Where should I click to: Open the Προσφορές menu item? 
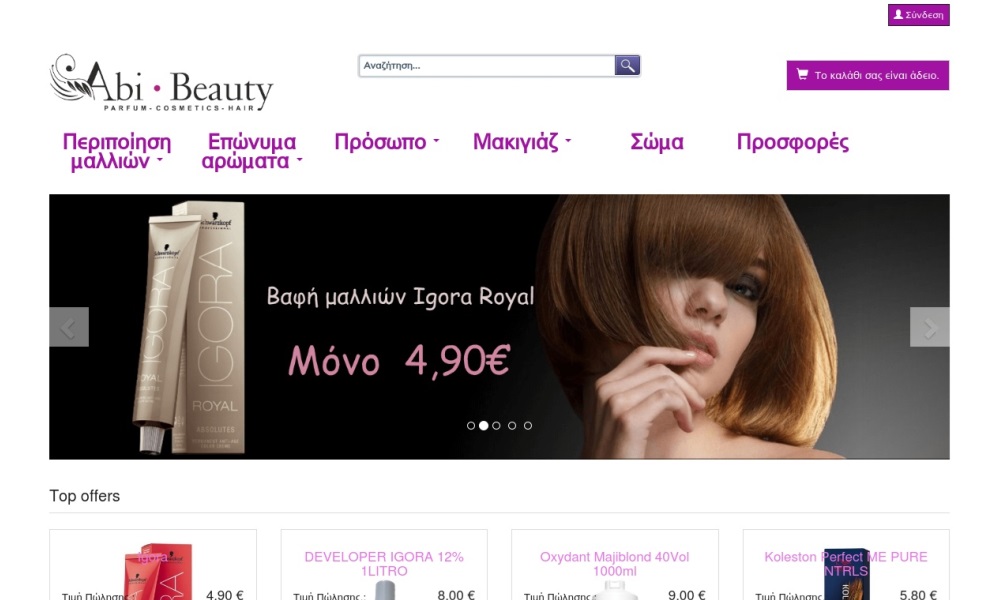point(793,142)
